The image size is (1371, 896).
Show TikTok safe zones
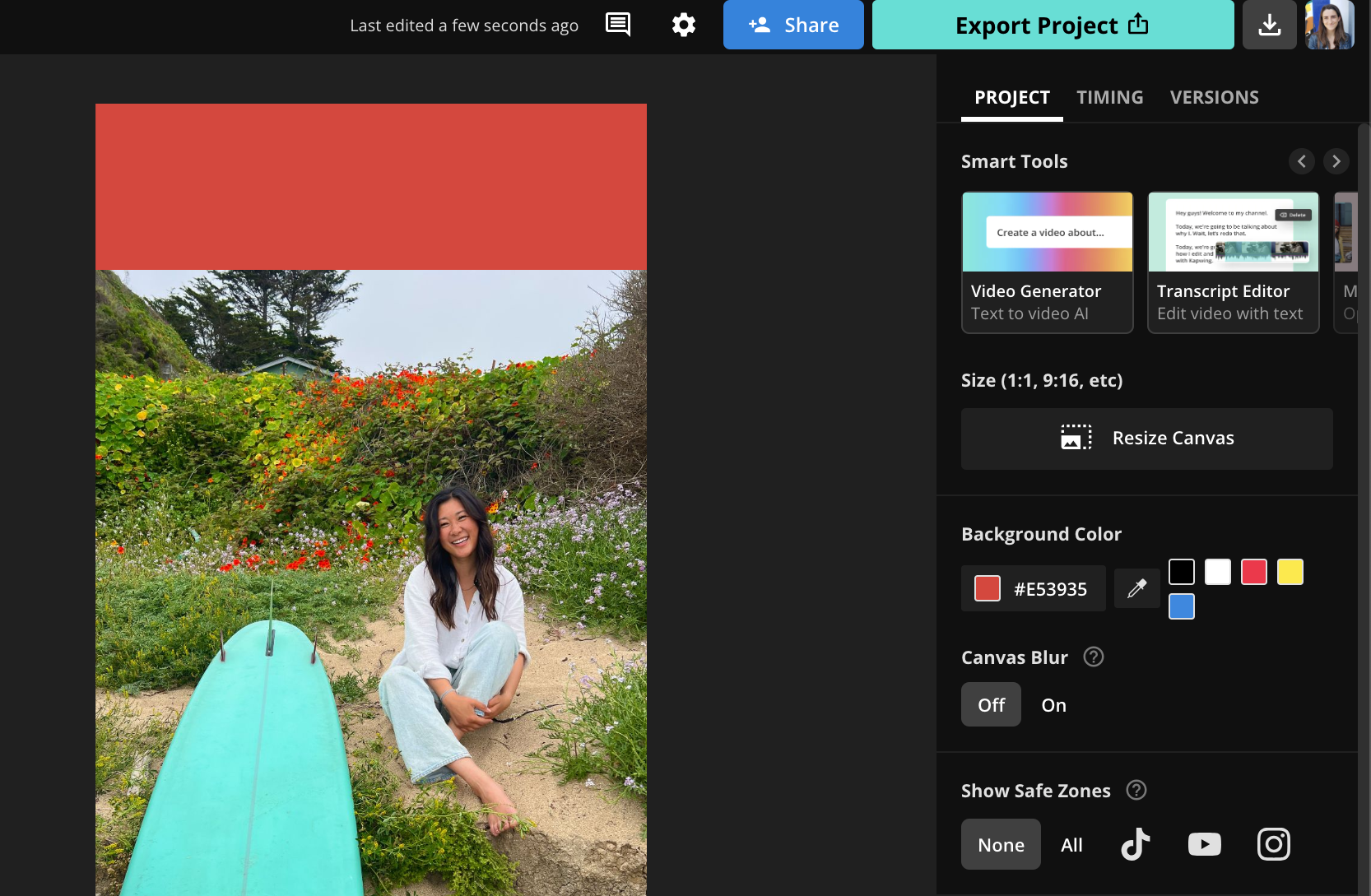pos(1136,844)
